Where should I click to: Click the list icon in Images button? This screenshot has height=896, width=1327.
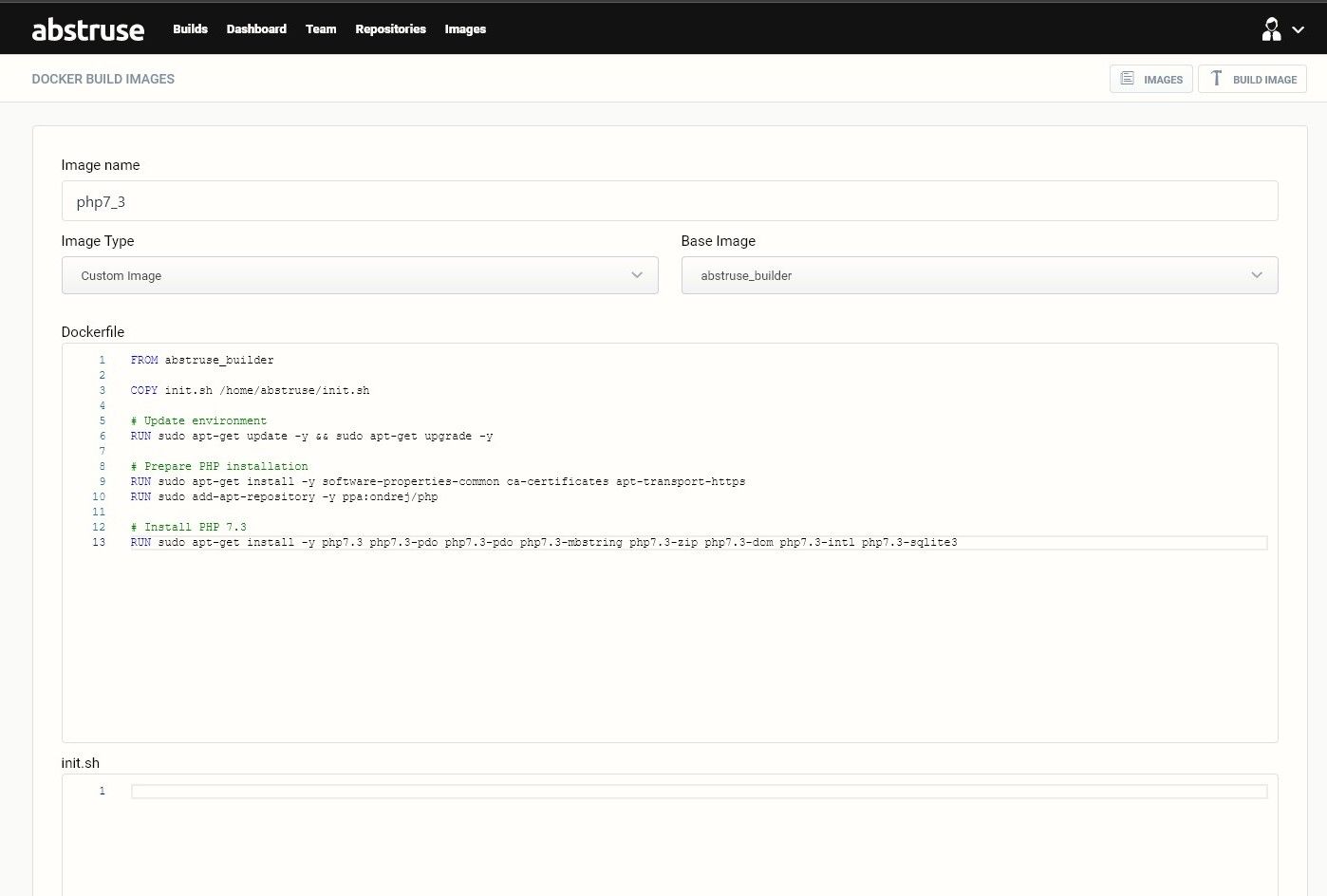pyautogui.click(x=1127, y=79)
